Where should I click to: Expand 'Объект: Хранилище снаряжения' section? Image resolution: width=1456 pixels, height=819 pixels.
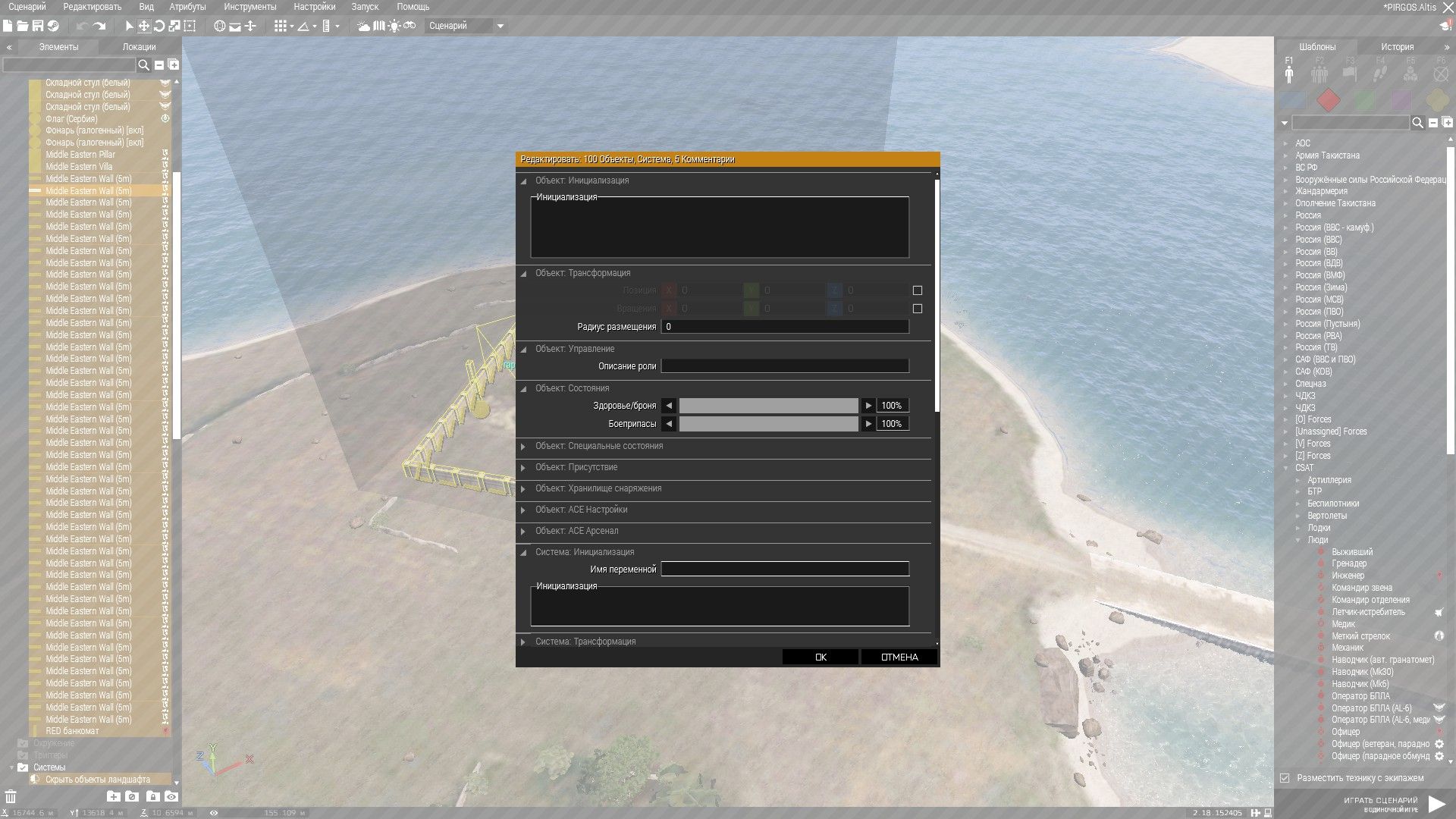523,489
